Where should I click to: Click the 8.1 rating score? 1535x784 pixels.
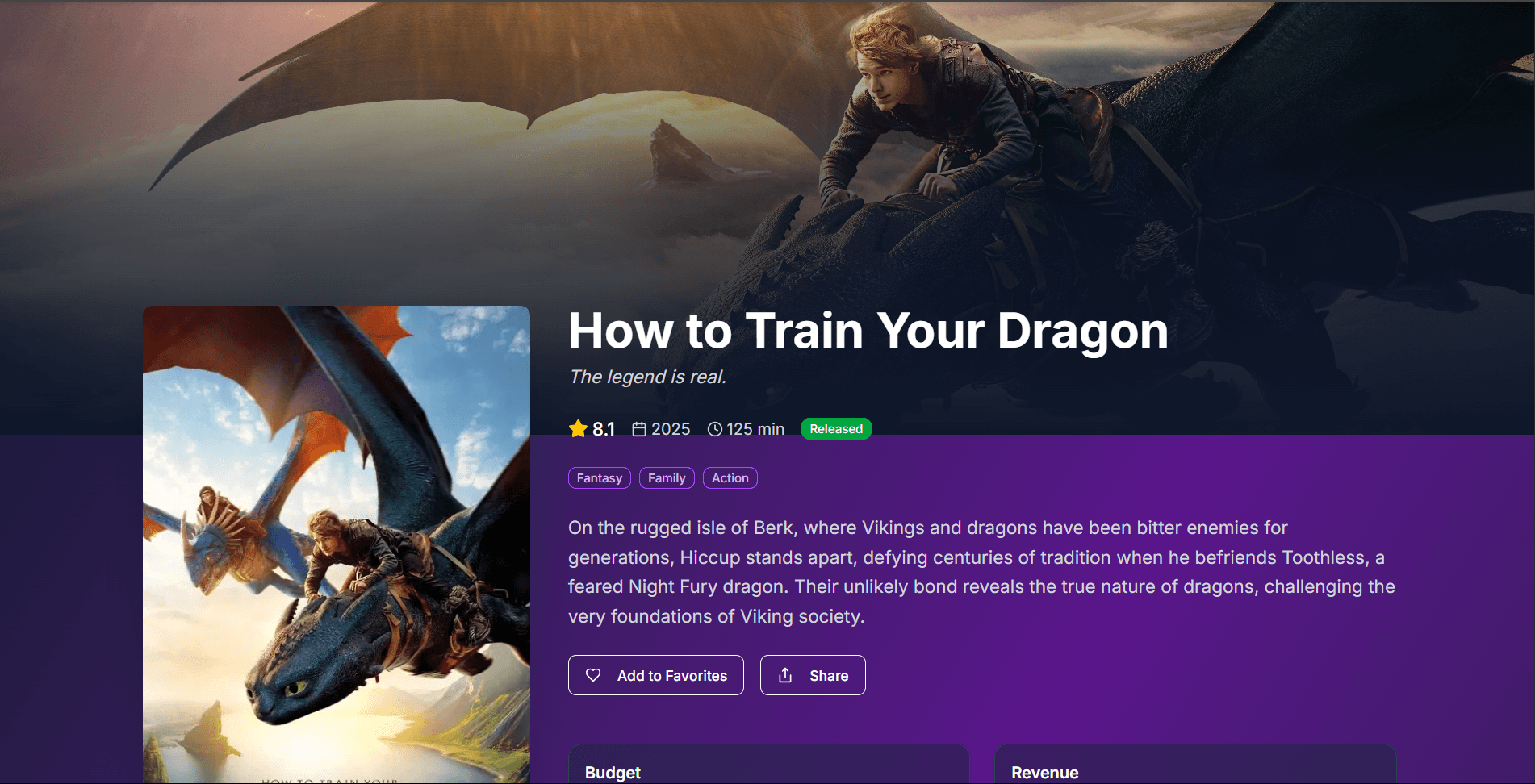pos(604,429)
